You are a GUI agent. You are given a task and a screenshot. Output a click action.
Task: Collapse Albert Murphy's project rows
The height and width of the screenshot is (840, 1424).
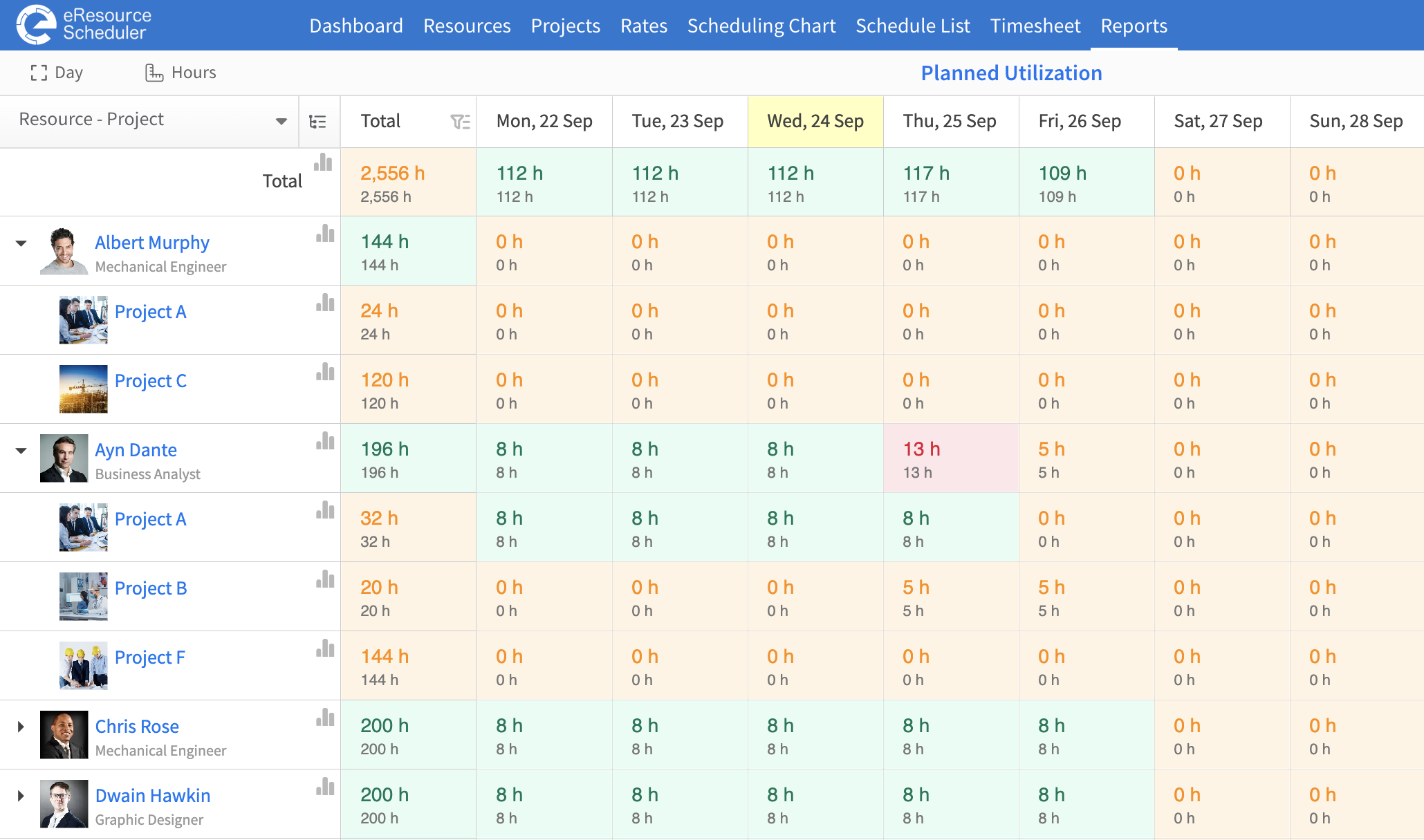click(21, 243)
